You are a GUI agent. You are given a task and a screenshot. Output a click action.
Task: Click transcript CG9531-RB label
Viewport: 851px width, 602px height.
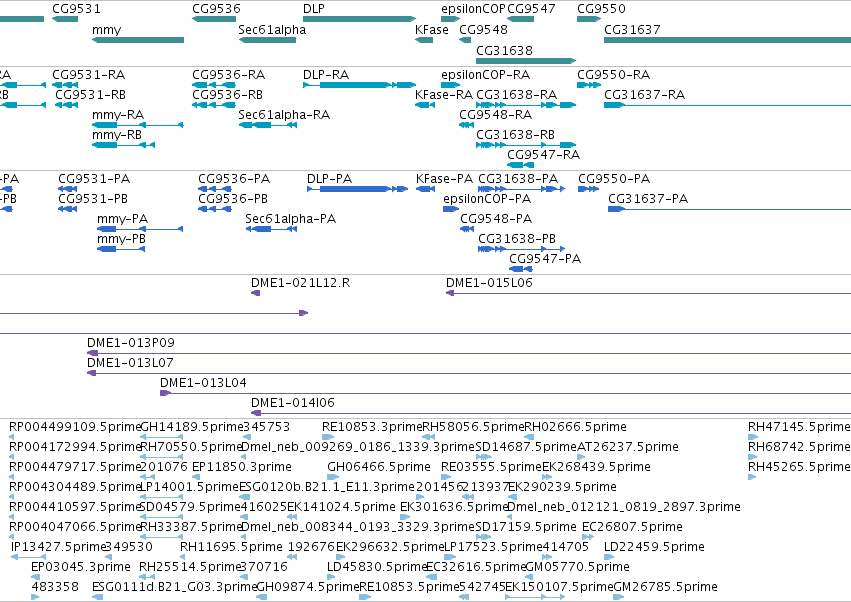91,94
